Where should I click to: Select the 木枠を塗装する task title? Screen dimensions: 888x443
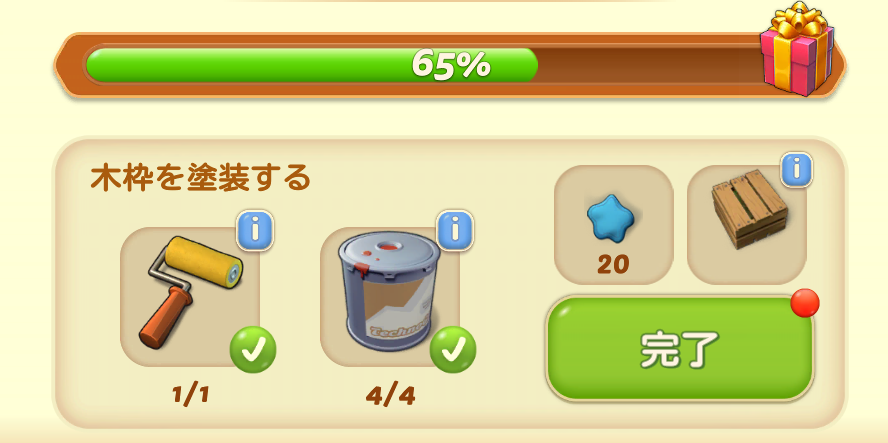tap(201, 177)
